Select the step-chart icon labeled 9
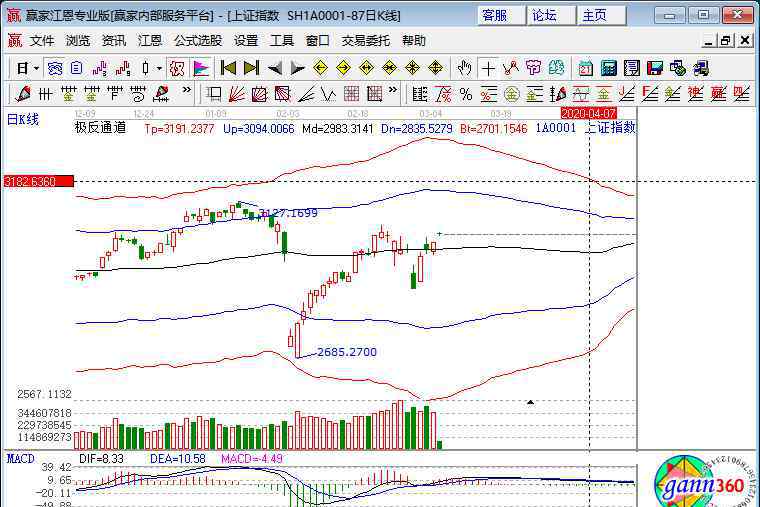Image resolution: width=760 pixels, height=507 pixels. (x=123, y=68)
